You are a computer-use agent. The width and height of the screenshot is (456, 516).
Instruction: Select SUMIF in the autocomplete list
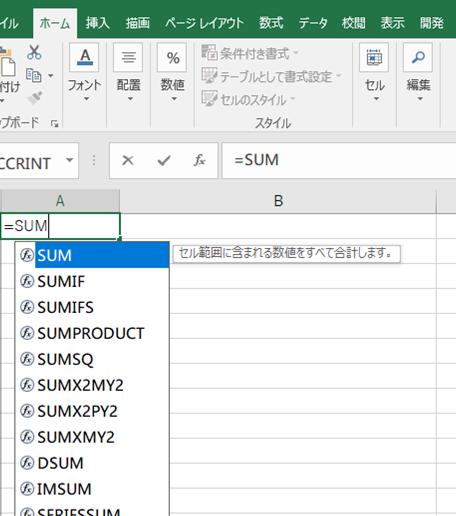[92, 281]
